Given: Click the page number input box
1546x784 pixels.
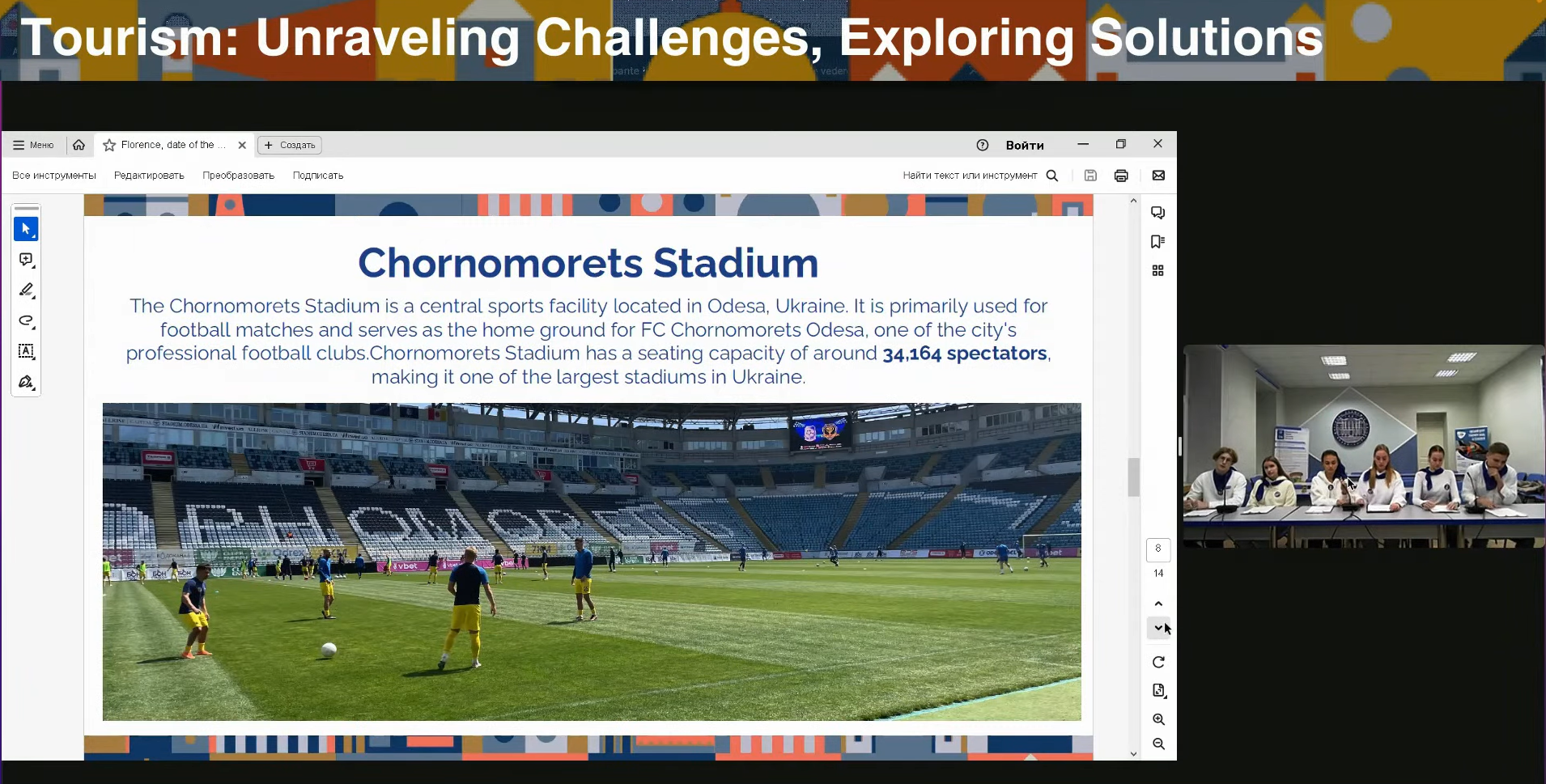Looking at the screenshot, I should click(x=1158, y=549).
